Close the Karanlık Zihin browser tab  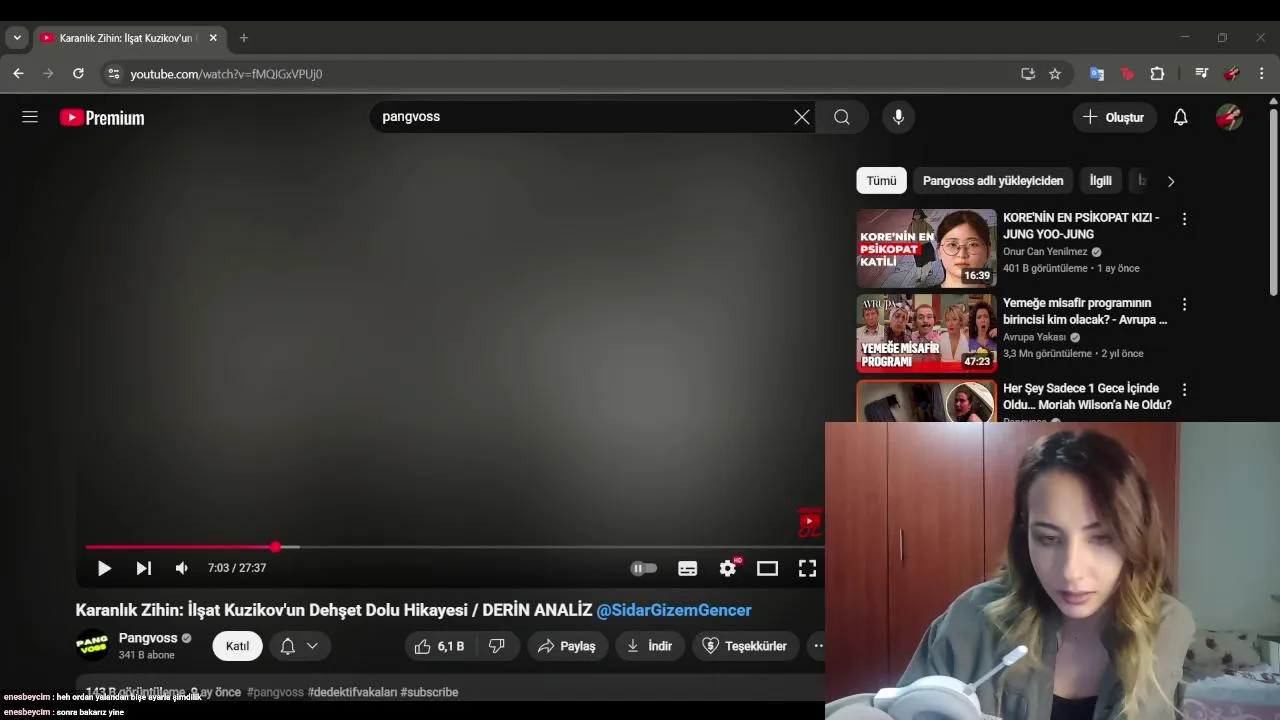click(x=213, y=38)
